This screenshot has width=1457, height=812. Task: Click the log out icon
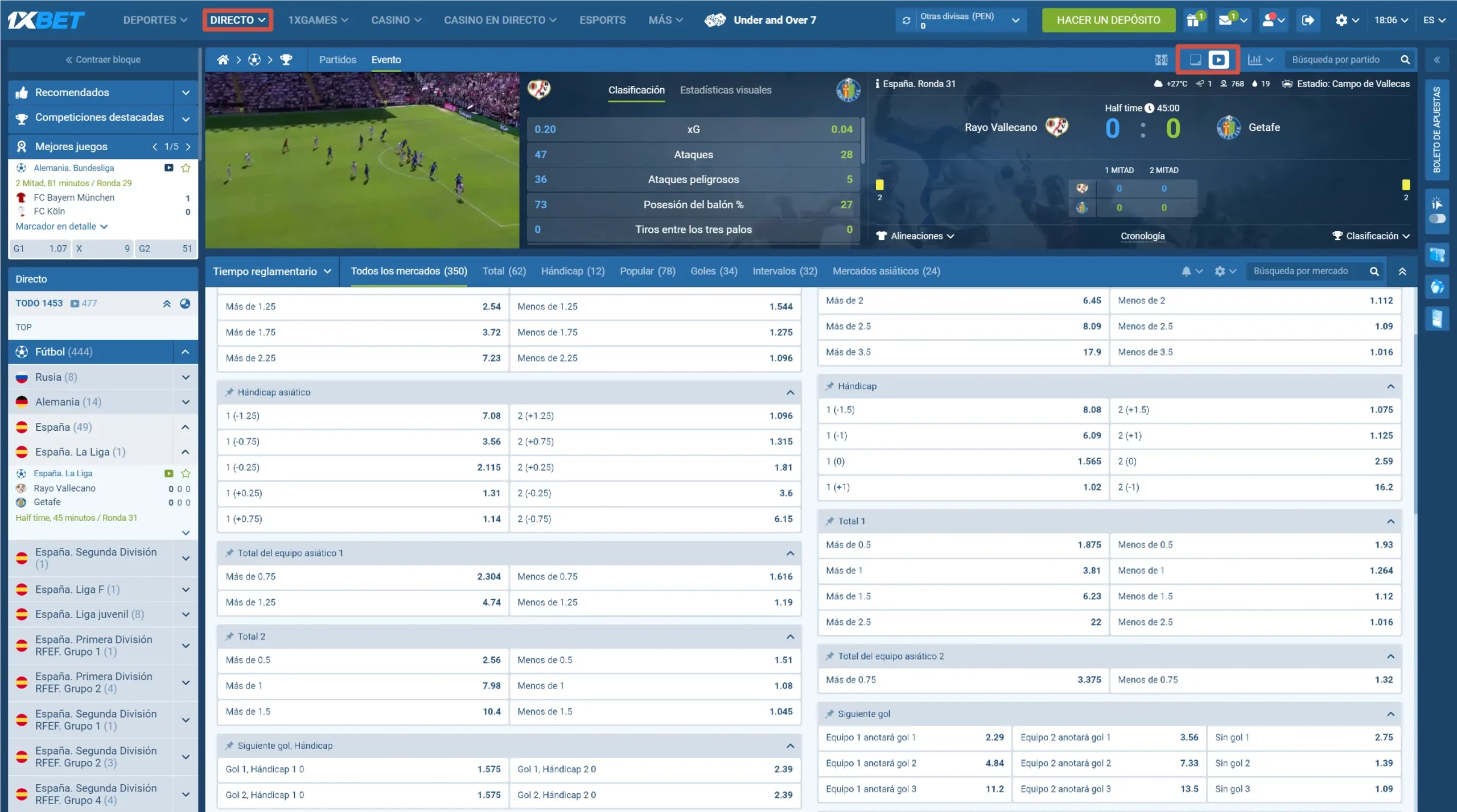point(1308,20)
